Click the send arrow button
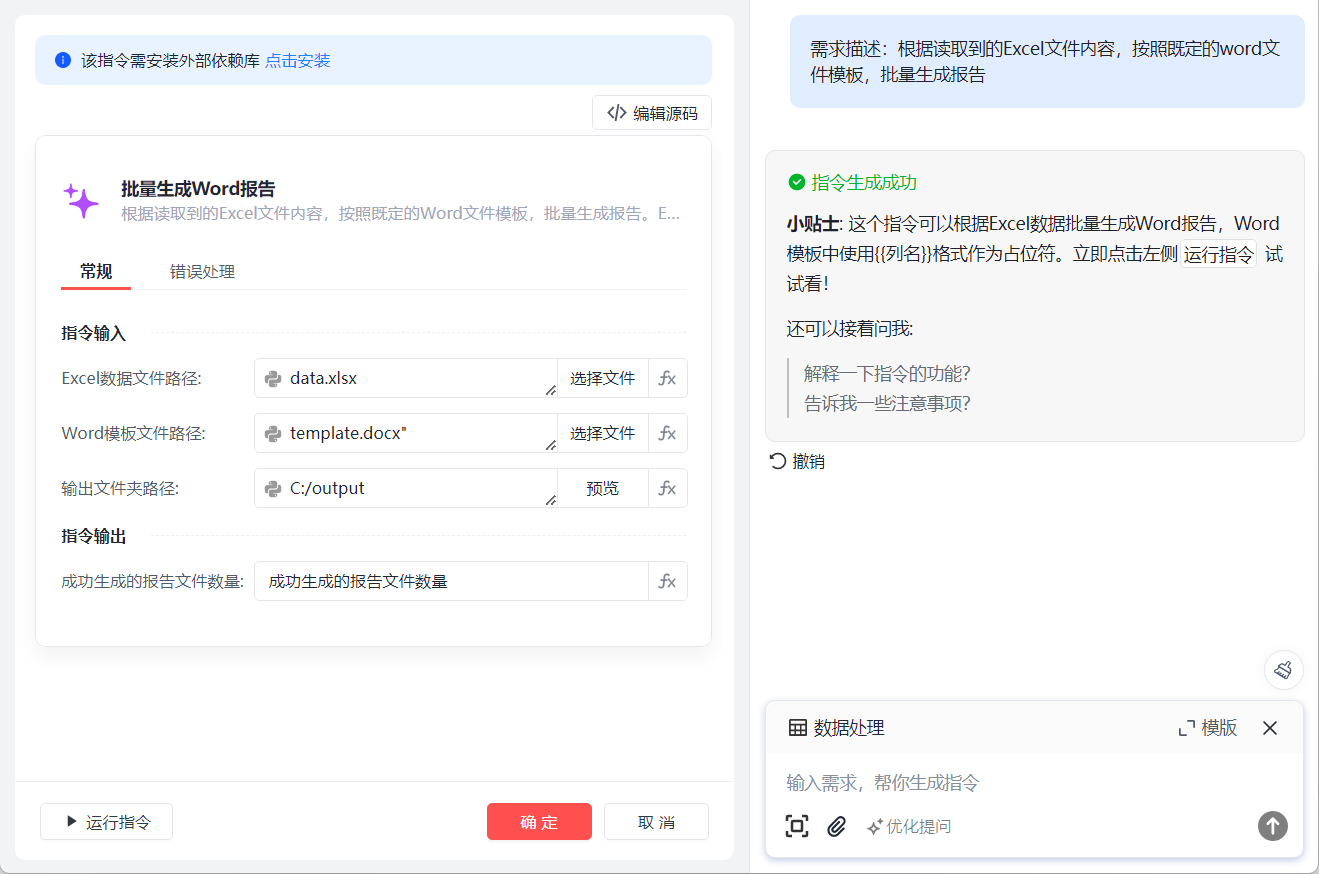The height and width of the screenshot is (874, 1319). [x=1273, y=826]
